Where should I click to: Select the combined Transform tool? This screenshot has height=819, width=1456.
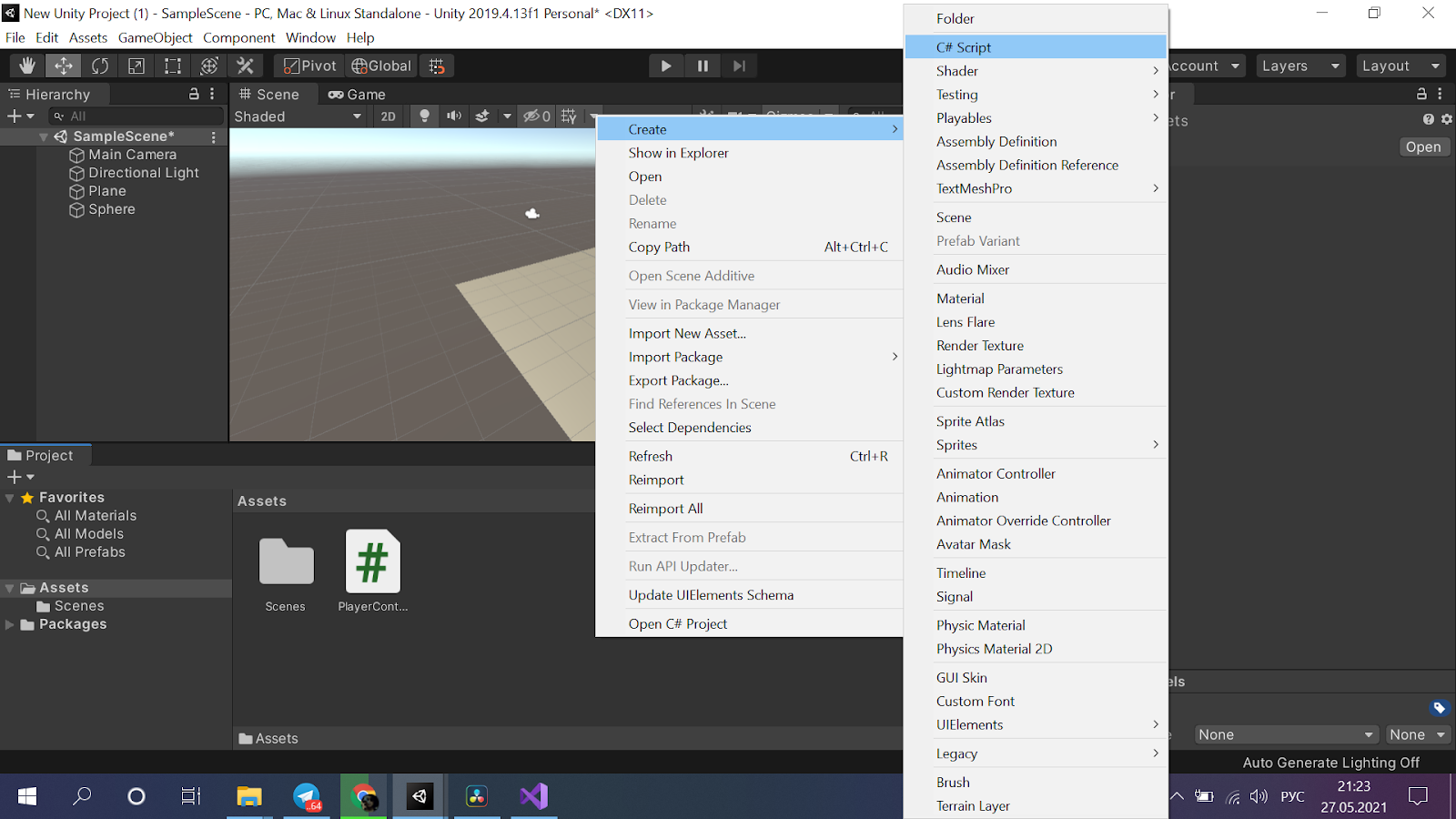click(x=209, y=66)
